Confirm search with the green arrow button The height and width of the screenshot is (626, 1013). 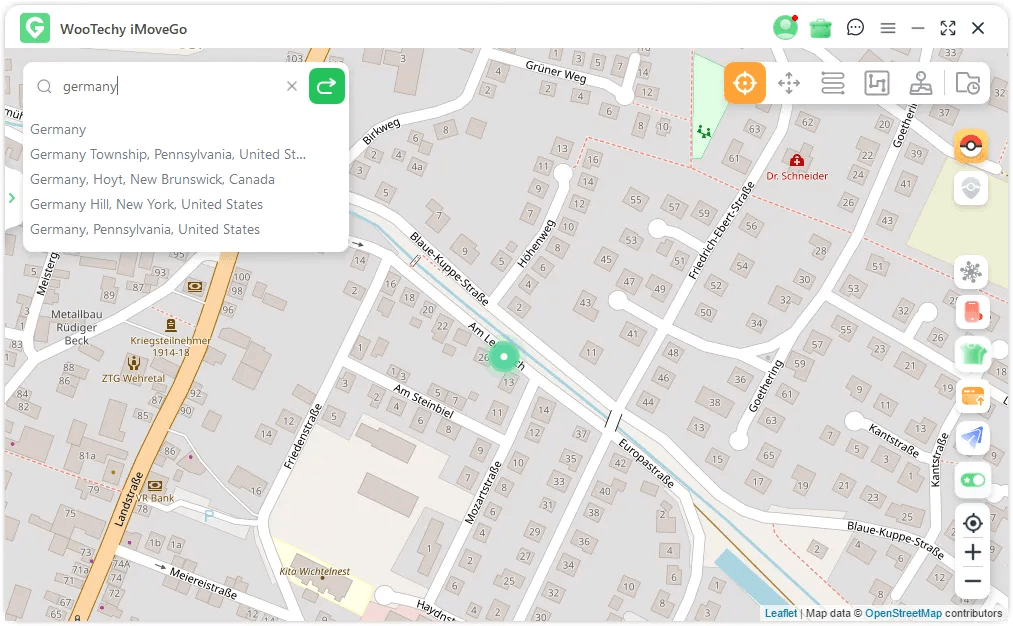(326, 86)
